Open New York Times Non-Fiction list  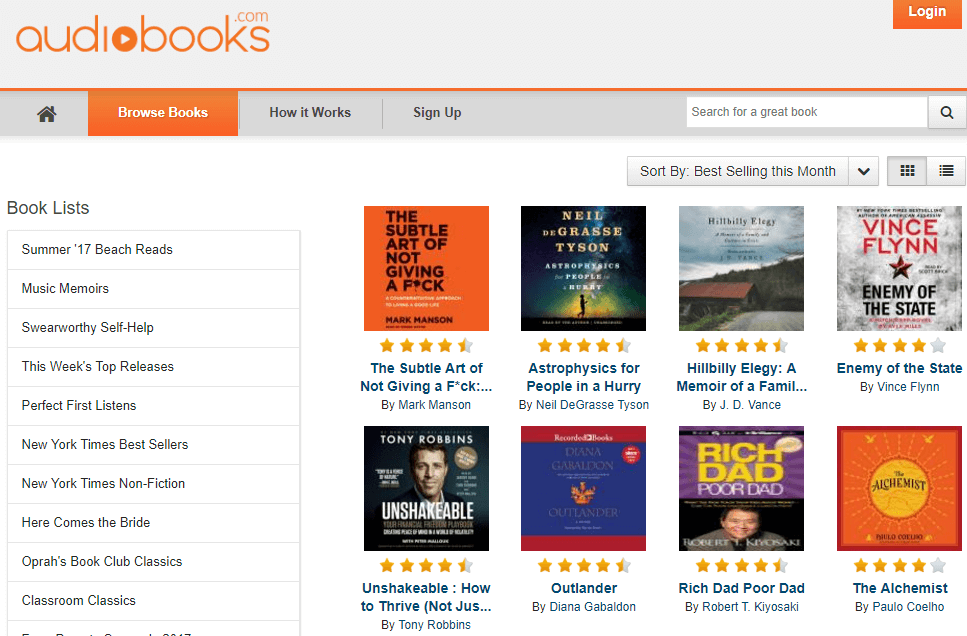tap(154, 484)
